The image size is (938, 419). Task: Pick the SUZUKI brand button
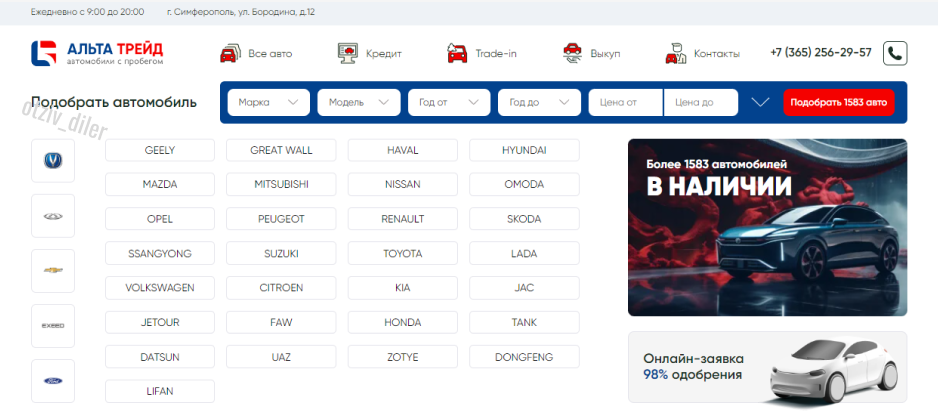281,253
